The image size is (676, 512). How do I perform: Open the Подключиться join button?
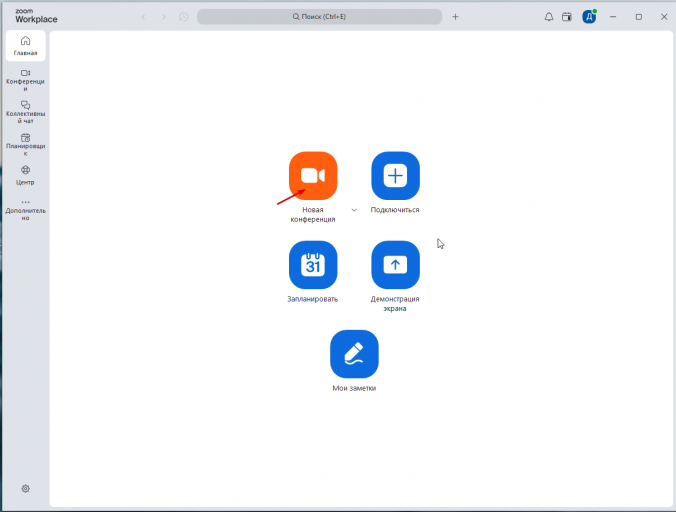[x=395, y=175]
